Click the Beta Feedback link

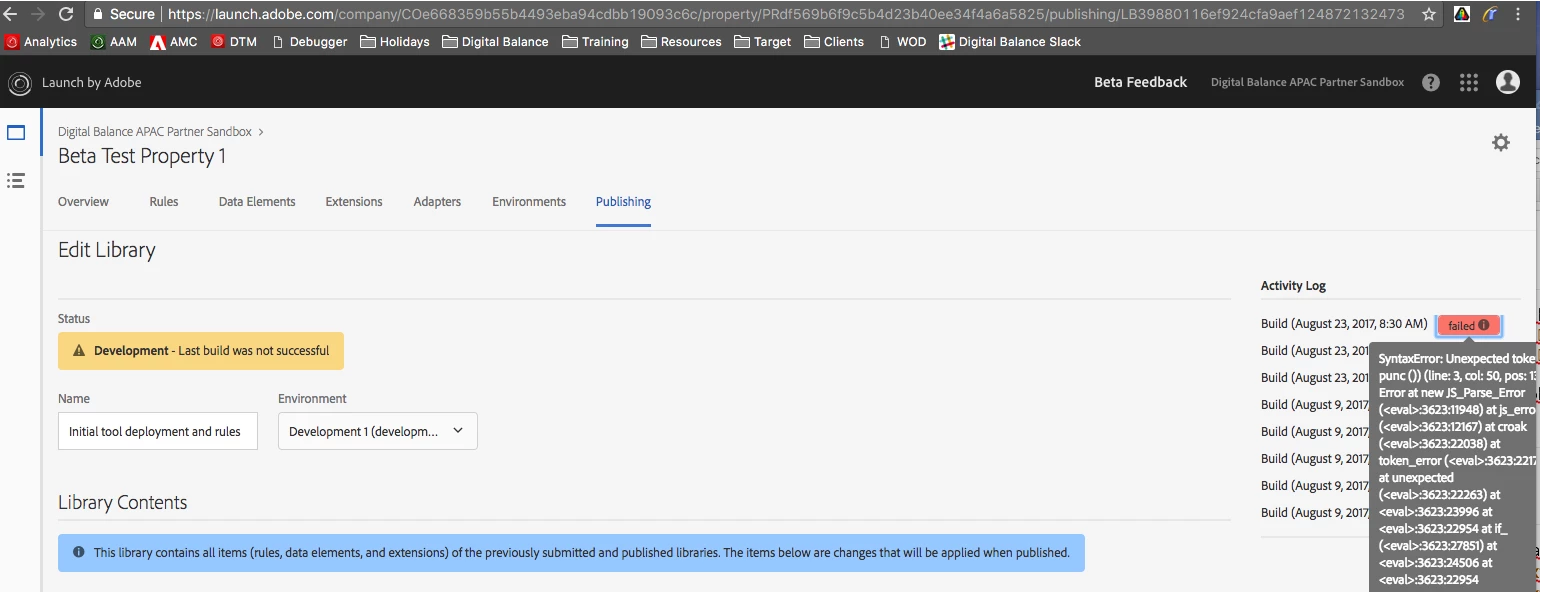pos(1140,82)
